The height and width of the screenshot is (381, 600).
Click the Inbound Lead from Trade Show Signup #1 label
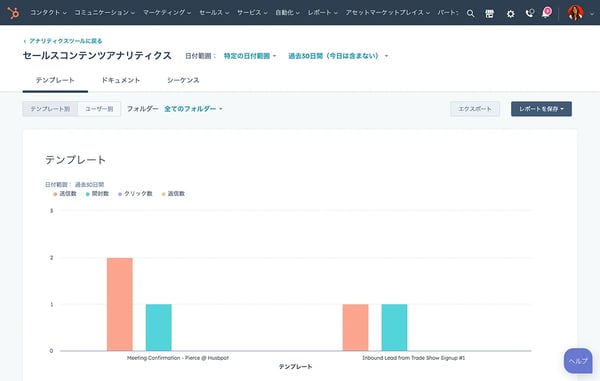click(414, 358)
